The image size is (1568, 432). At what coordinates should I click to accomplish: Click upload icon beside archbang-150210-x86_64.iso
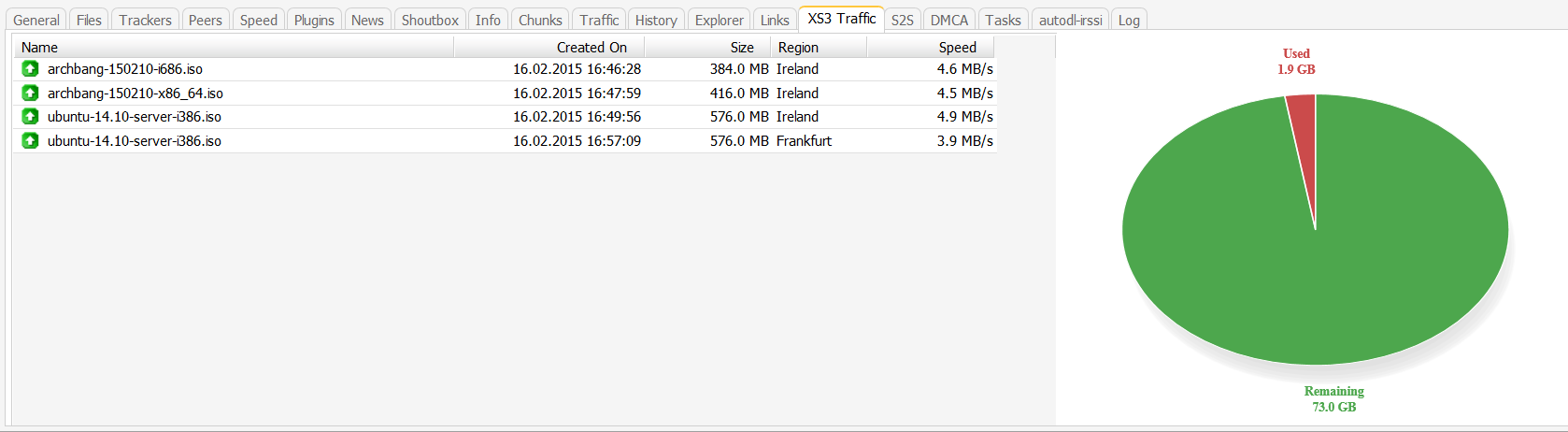(30, 93)
